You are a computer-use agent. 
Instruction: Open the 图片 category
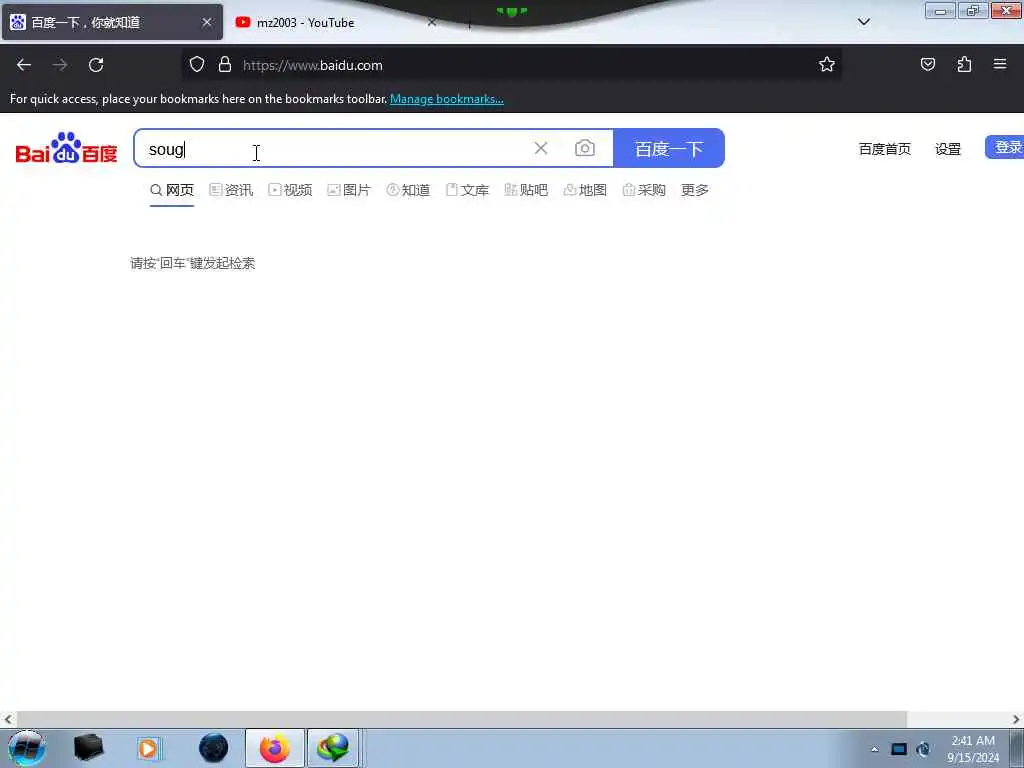(349, 190)
